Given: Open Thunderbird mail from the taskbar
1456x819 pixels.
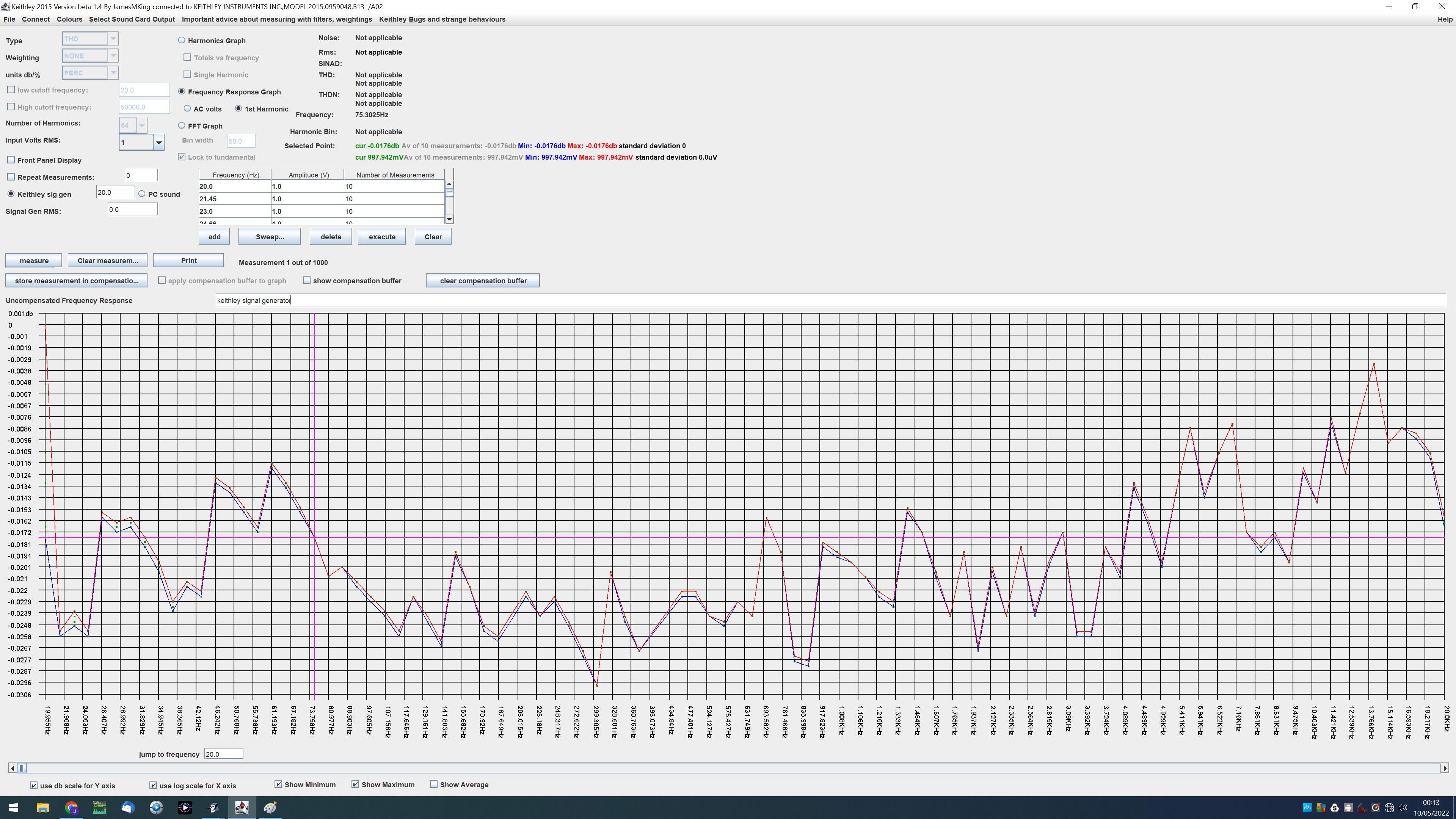Looking at the screenshot, I should (x=128, y=807).
